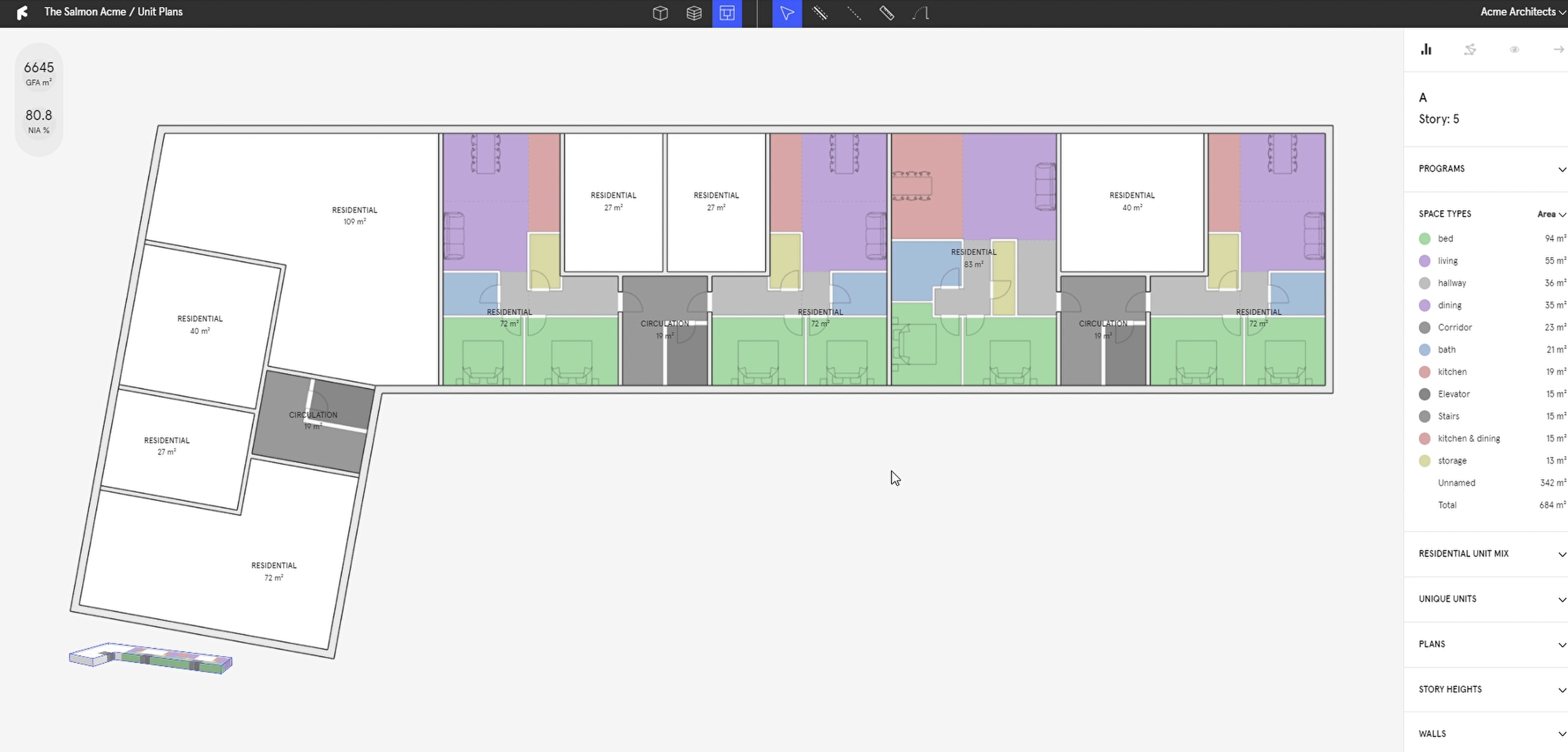Select the door swing arc tool
1568x752 pixels.
(x=920, y=13)
